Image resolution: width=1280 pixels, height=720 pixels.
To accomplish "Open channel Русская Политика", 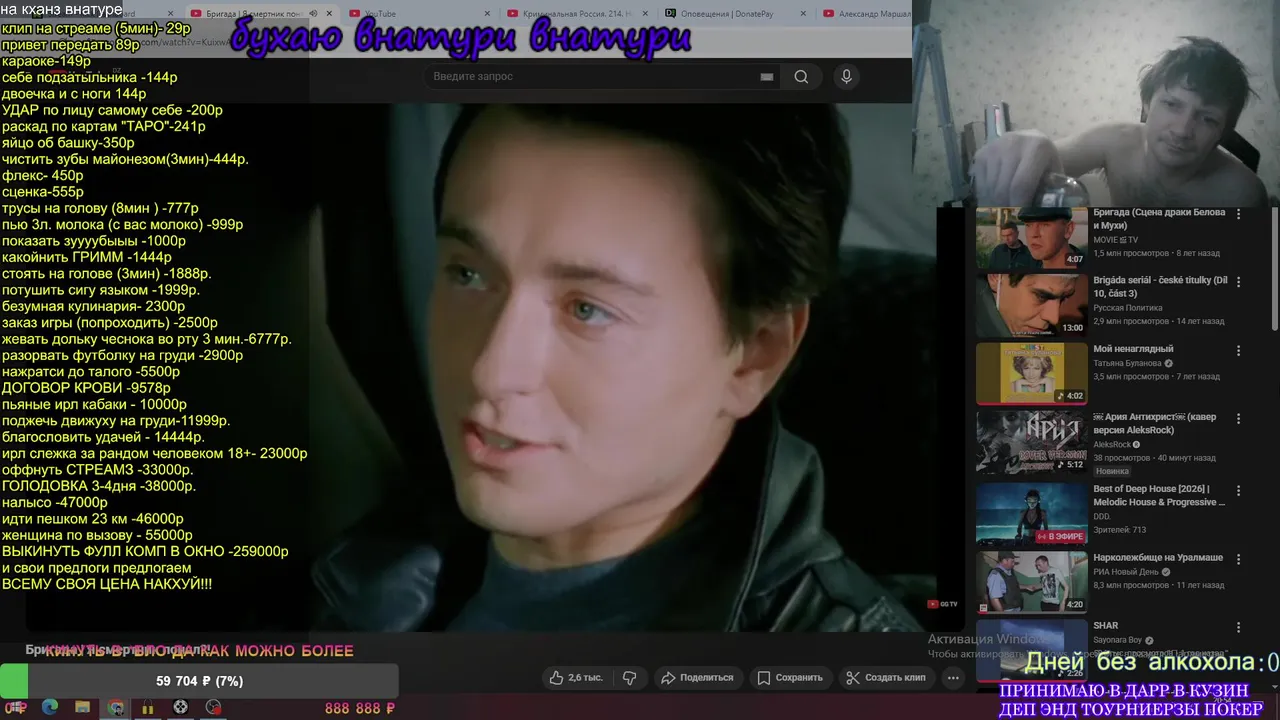I will (1128, 308).
